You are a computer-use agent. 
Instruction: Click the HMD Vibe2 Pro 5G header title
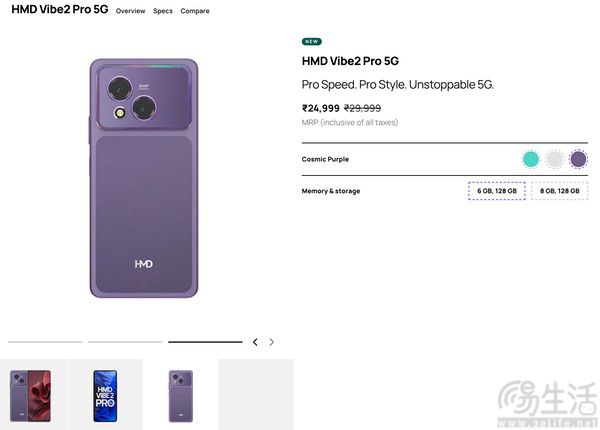click(x=60, y=9)
